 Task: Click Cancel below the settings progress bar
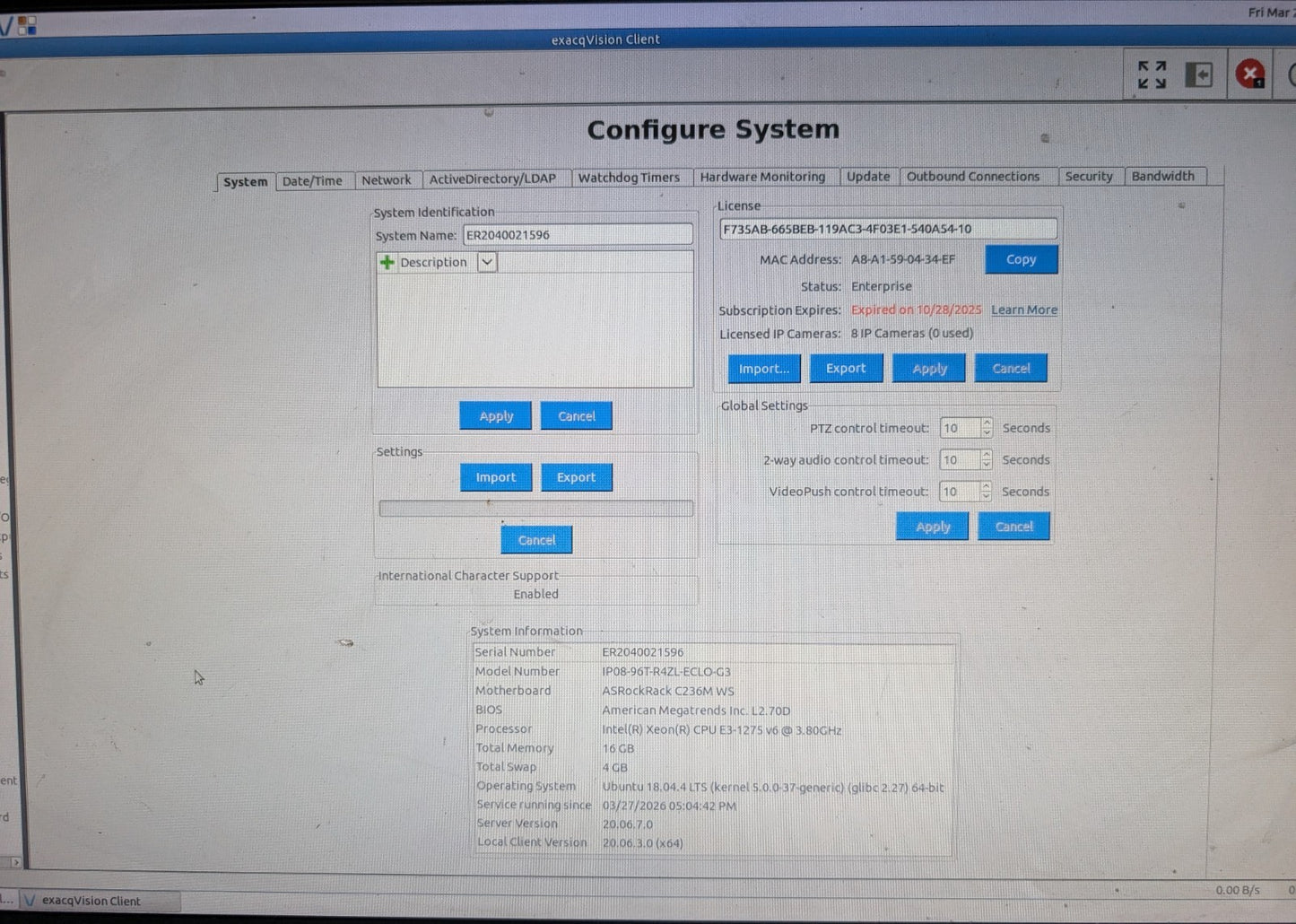(536, 540)
